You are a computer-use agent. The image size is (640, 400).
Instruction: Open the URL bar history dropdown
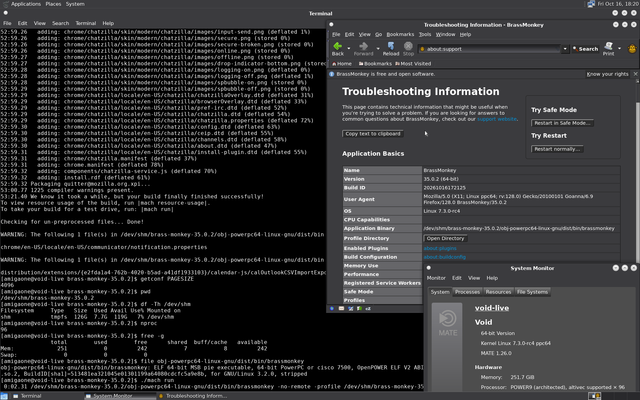point(565,49)
